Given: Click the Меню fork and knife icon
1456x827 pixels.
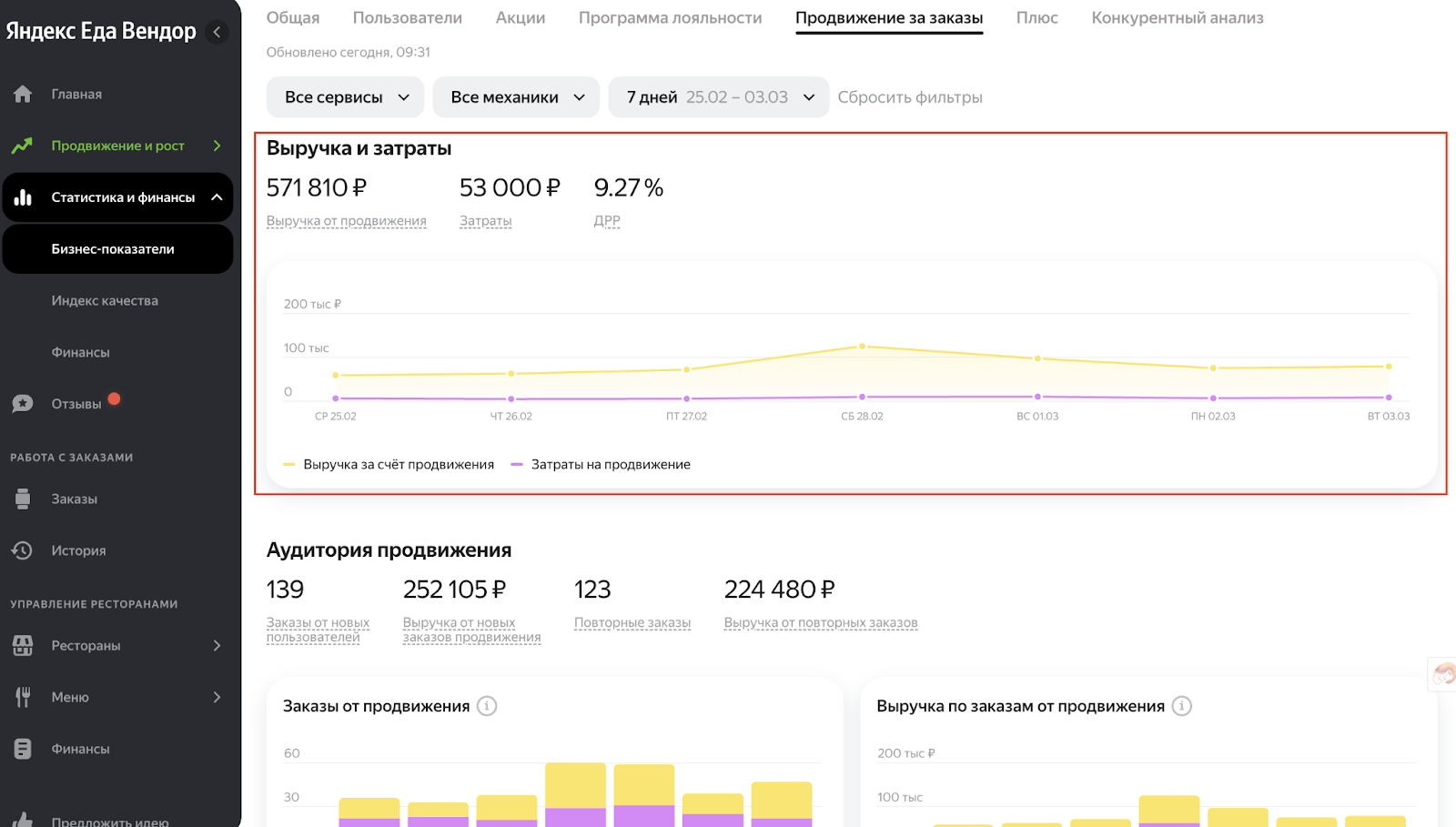Looking at the screenshot, I should tap(23, 697).
